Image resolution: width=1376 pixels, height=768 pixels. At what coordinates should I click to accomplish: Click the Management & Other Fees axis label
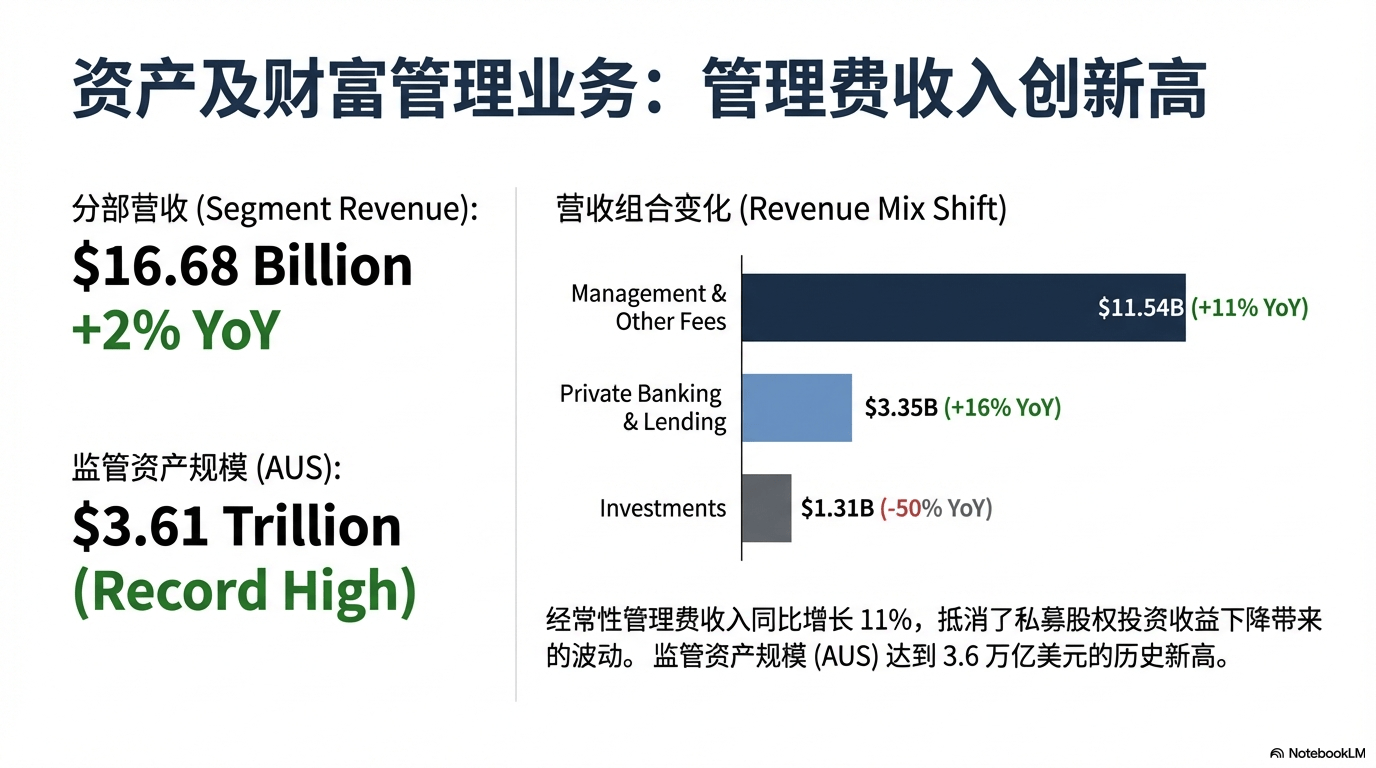(x=650, y=307)
